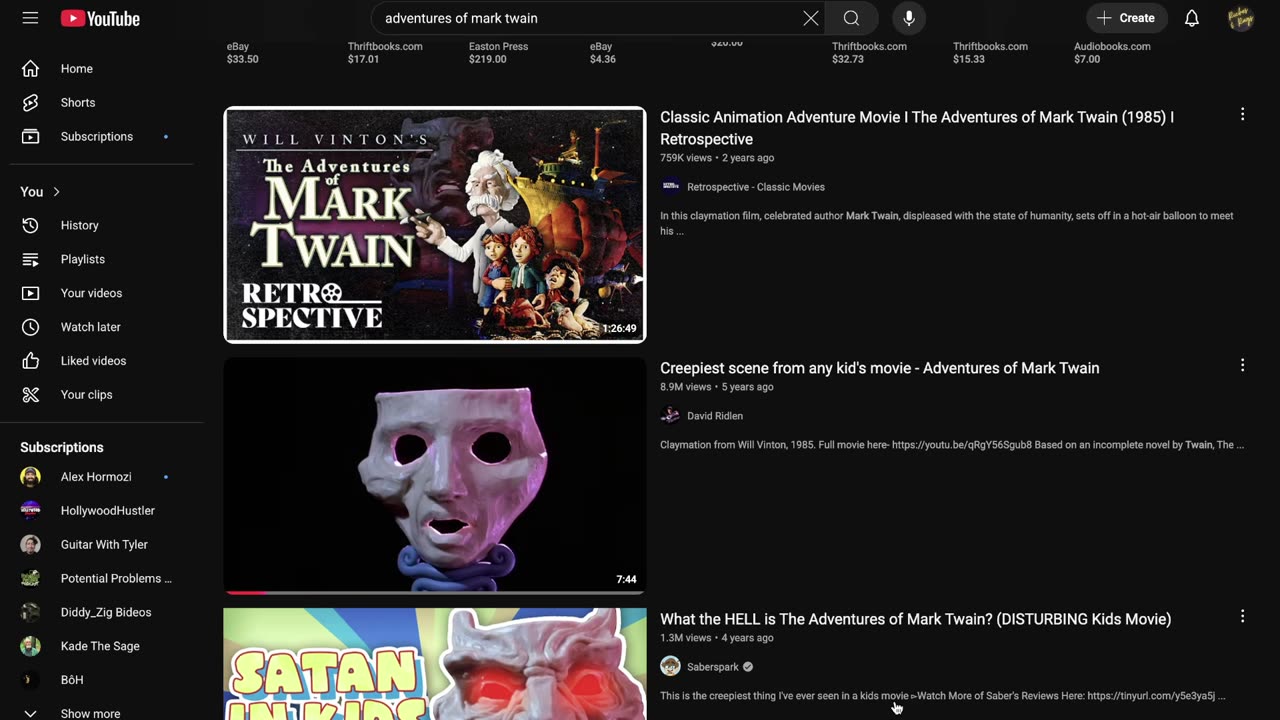Image resolution: width=1280 pixels, height=720 pixels.
Task: Open options menu for Creepiest scene video
Action: point(1242,366)
